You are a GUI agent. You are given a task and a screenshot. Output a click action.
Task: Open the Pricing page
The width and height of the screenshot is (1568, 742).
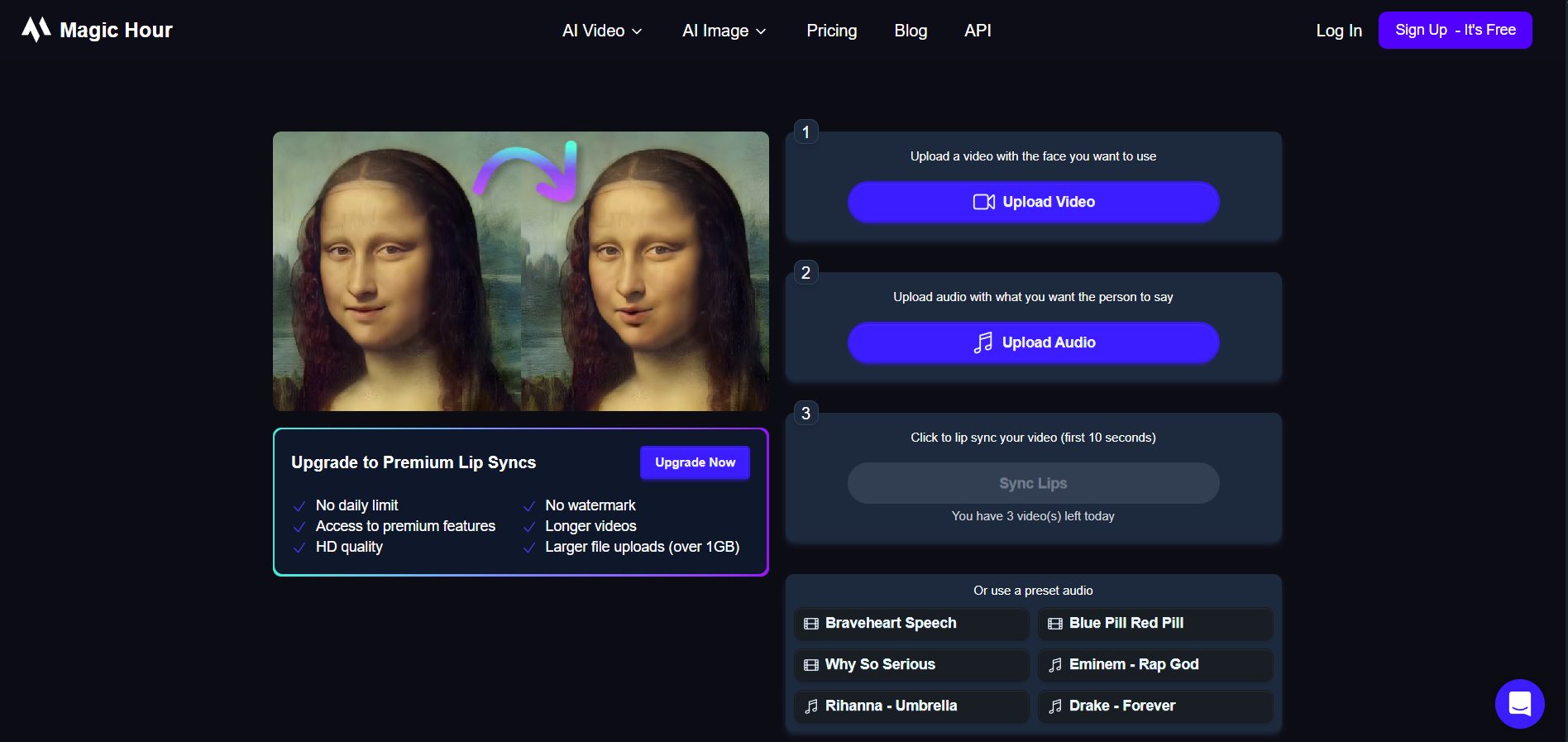[831, 31]
